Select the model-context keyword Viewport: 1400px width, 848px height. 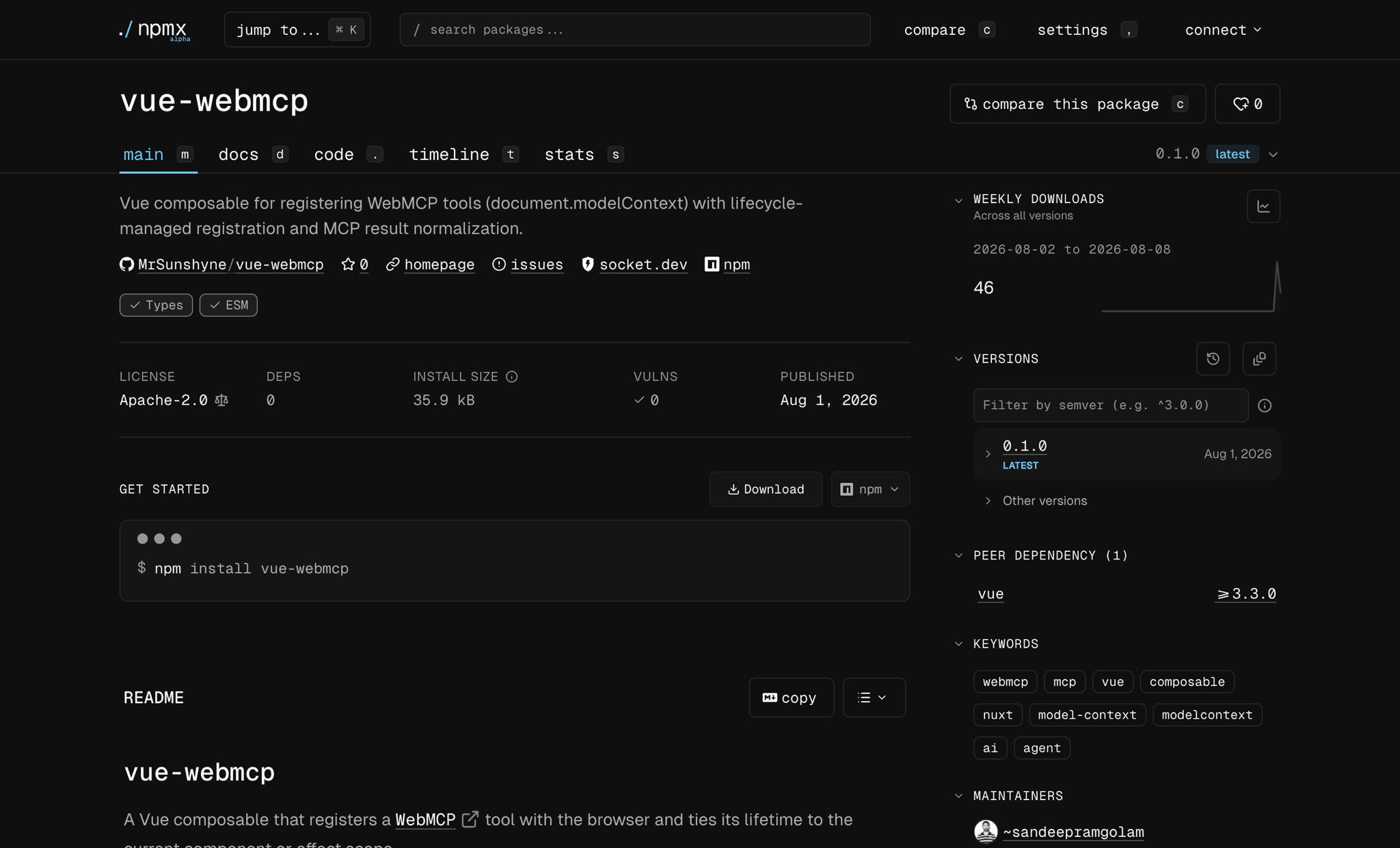click(x=1087, y=715)
